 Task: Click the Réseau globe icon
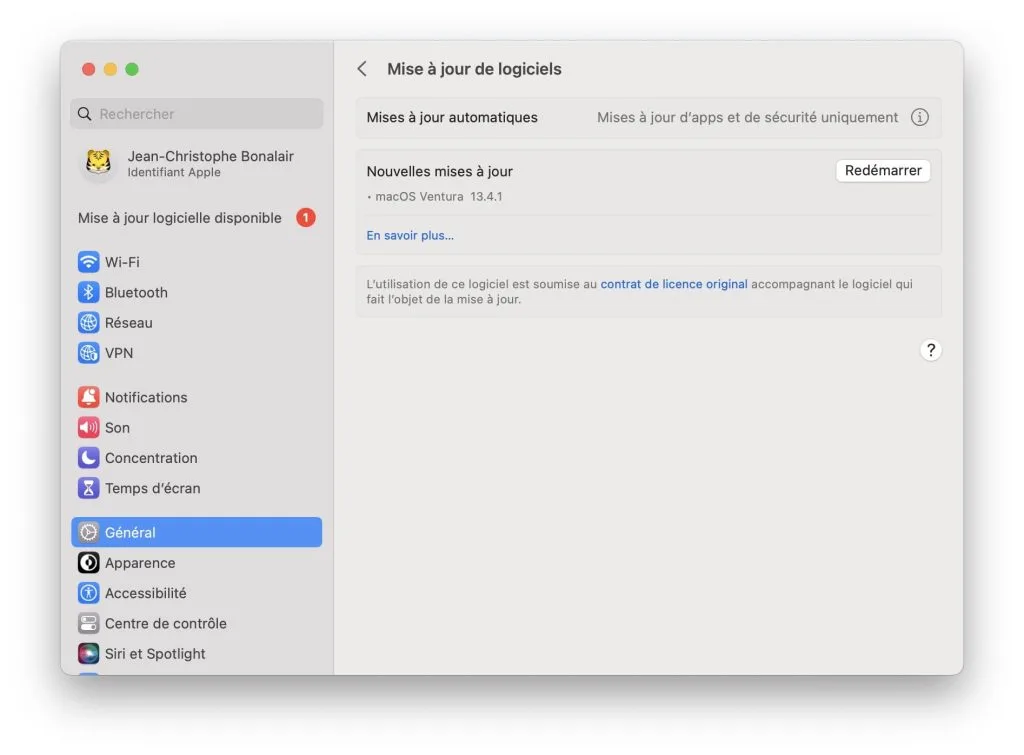click(88, 323)
